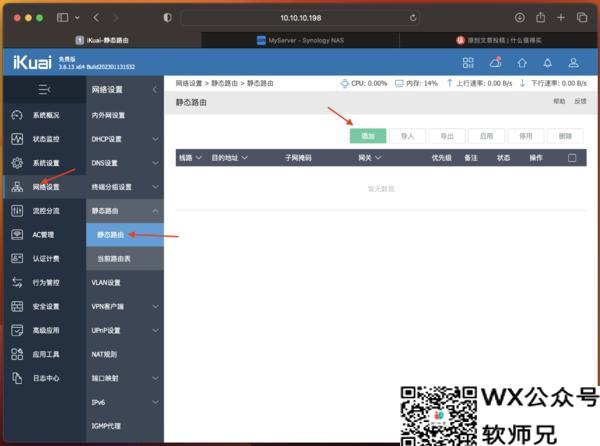Viewport: 600px width, 446px height.
Task: Click the 状态监控 monitor icon
Action: (x=17, y=139)
